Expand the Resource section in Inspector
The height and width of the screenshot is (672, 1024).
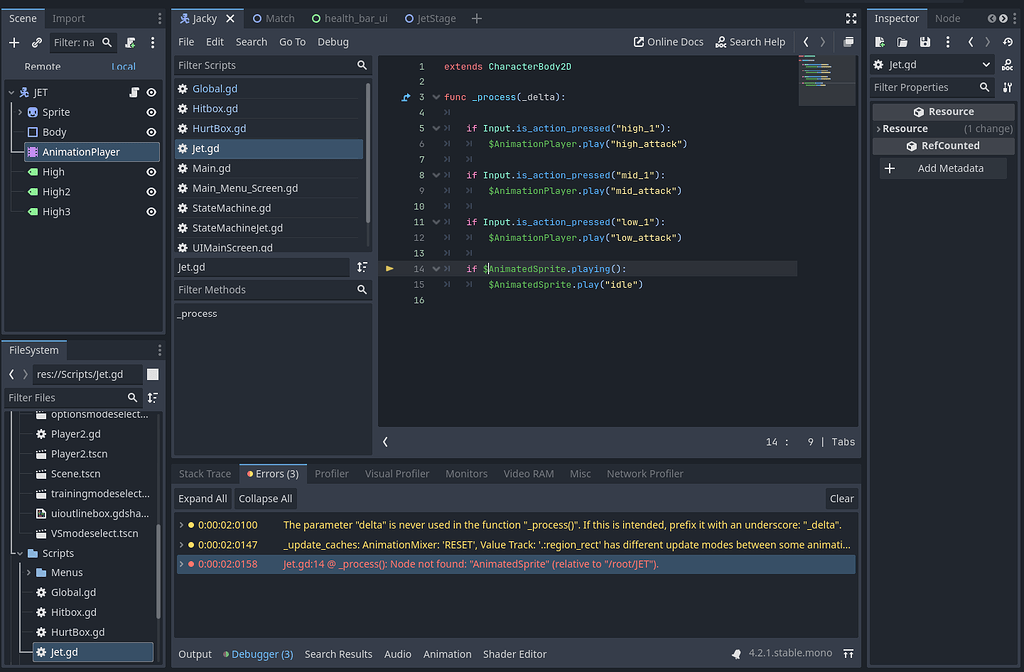tap(904, 129)
